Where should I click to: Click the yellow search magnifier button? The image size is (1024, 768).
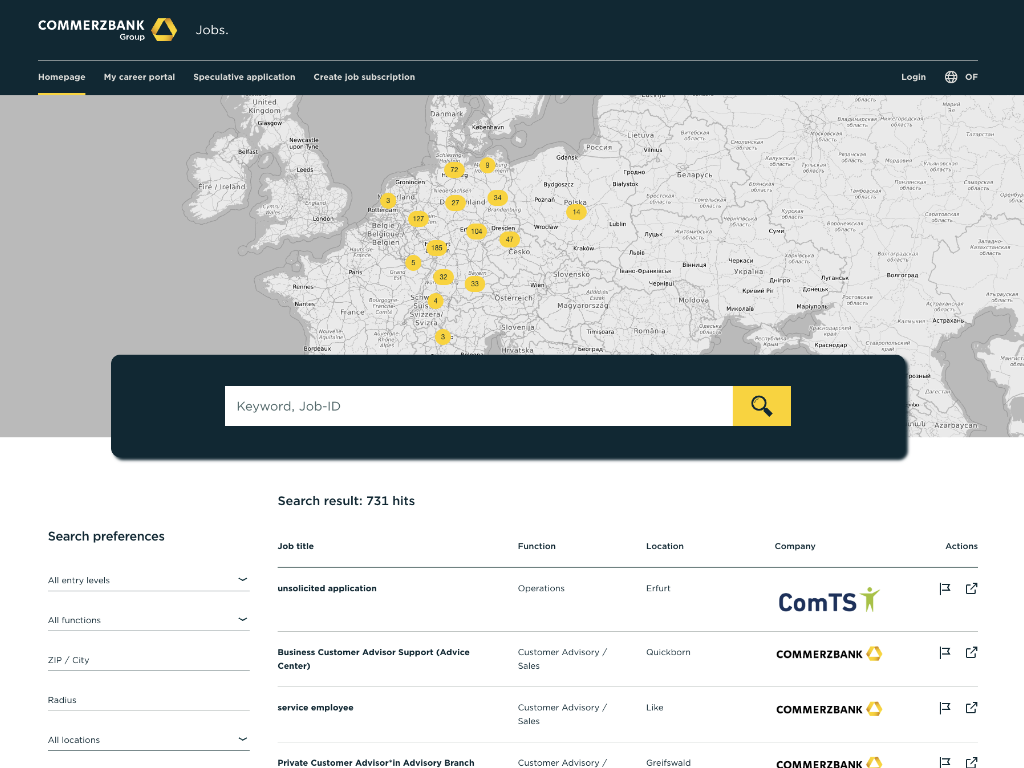click(761, 405)
